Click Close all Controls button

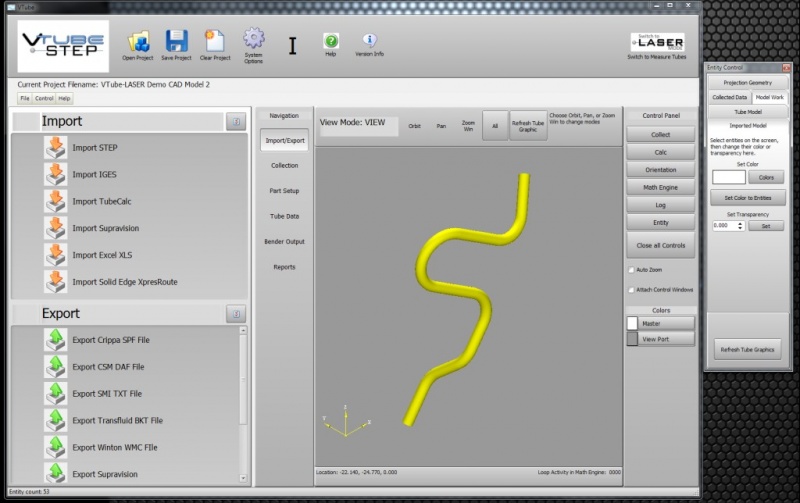coord(661,245)
